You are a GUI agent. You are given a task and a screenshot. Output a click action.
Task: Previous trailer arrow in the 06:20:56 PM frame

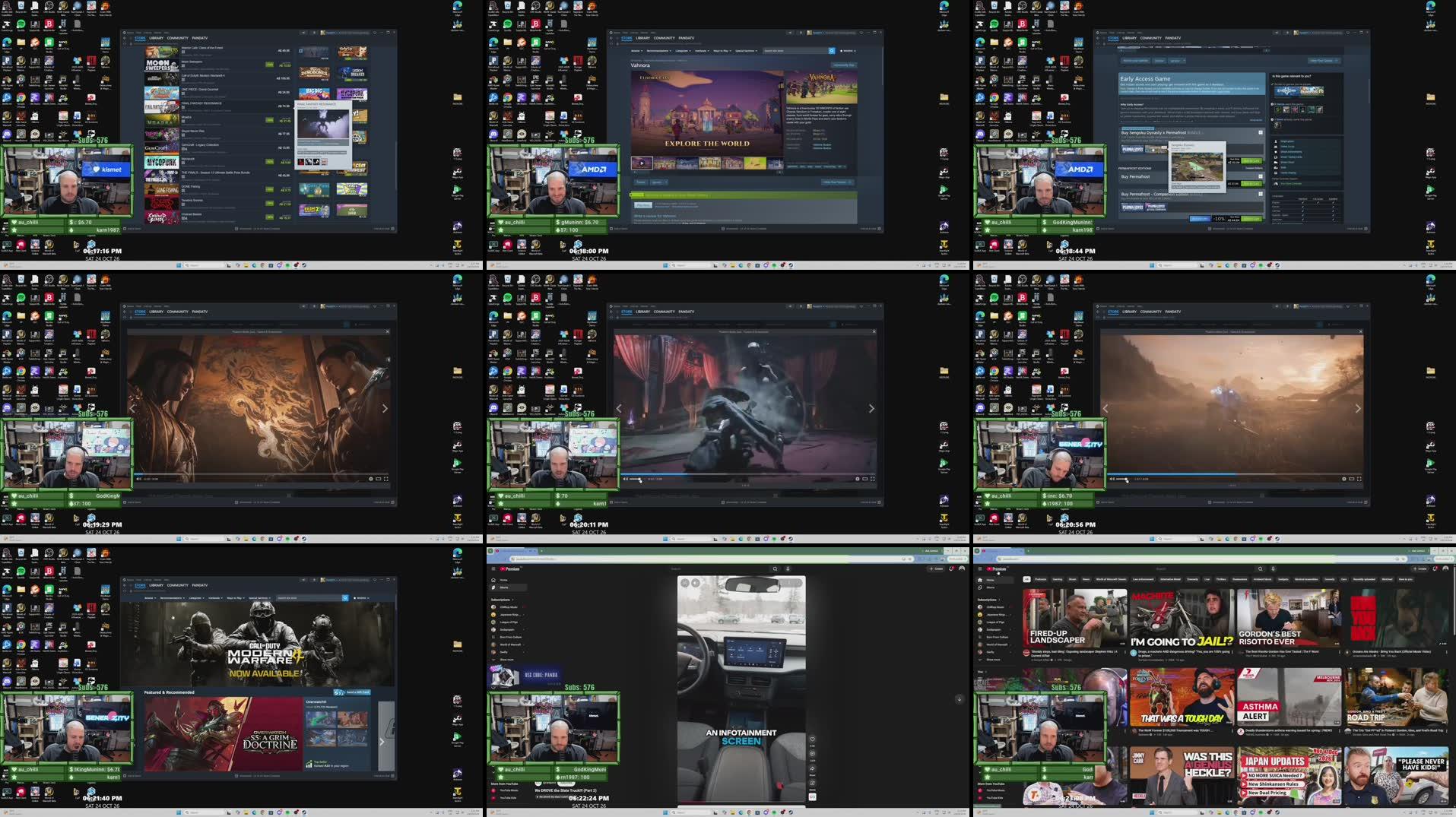[1105, 408]
